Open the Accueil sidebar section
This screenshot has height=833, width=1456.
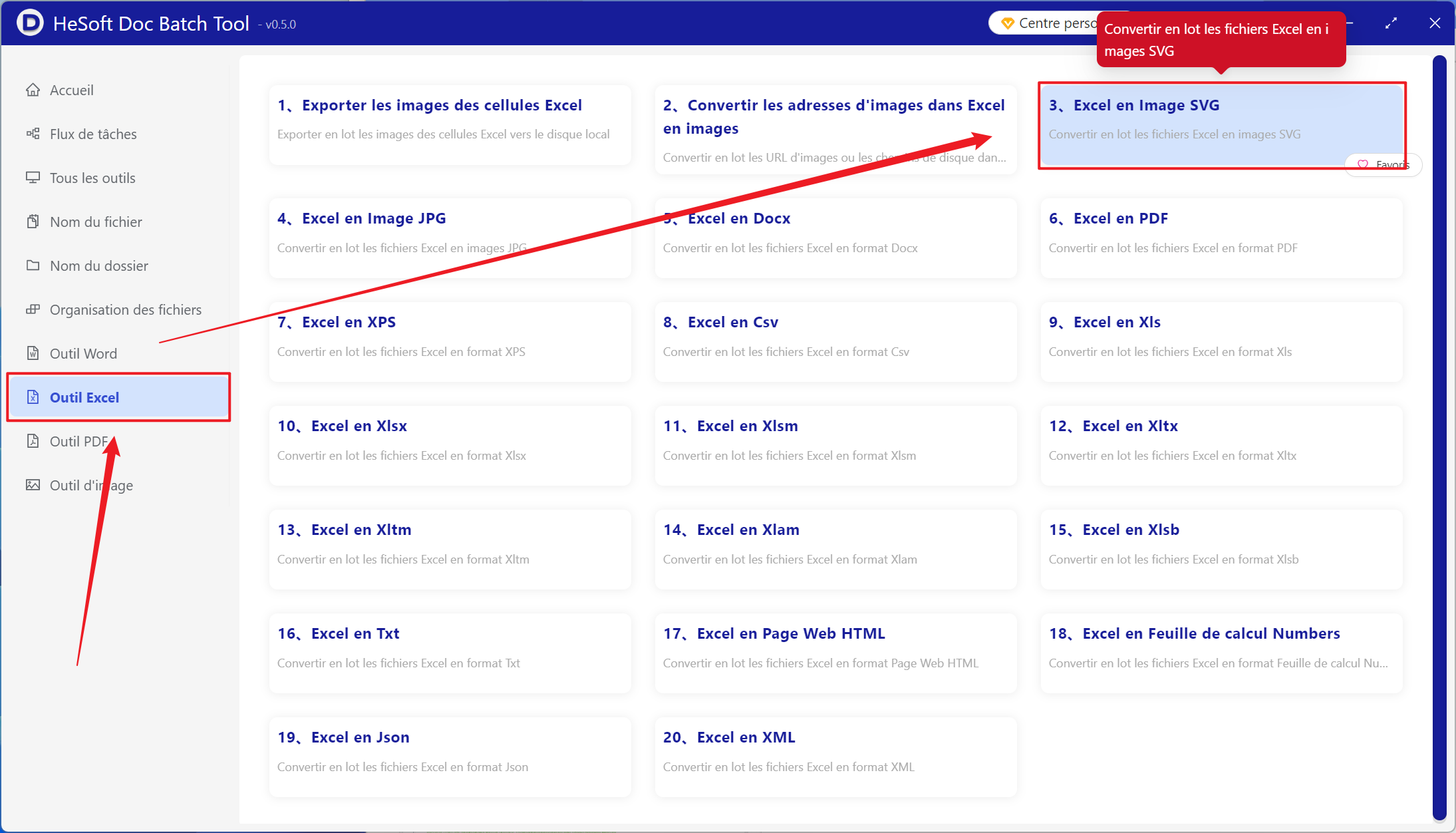(118, 90)
